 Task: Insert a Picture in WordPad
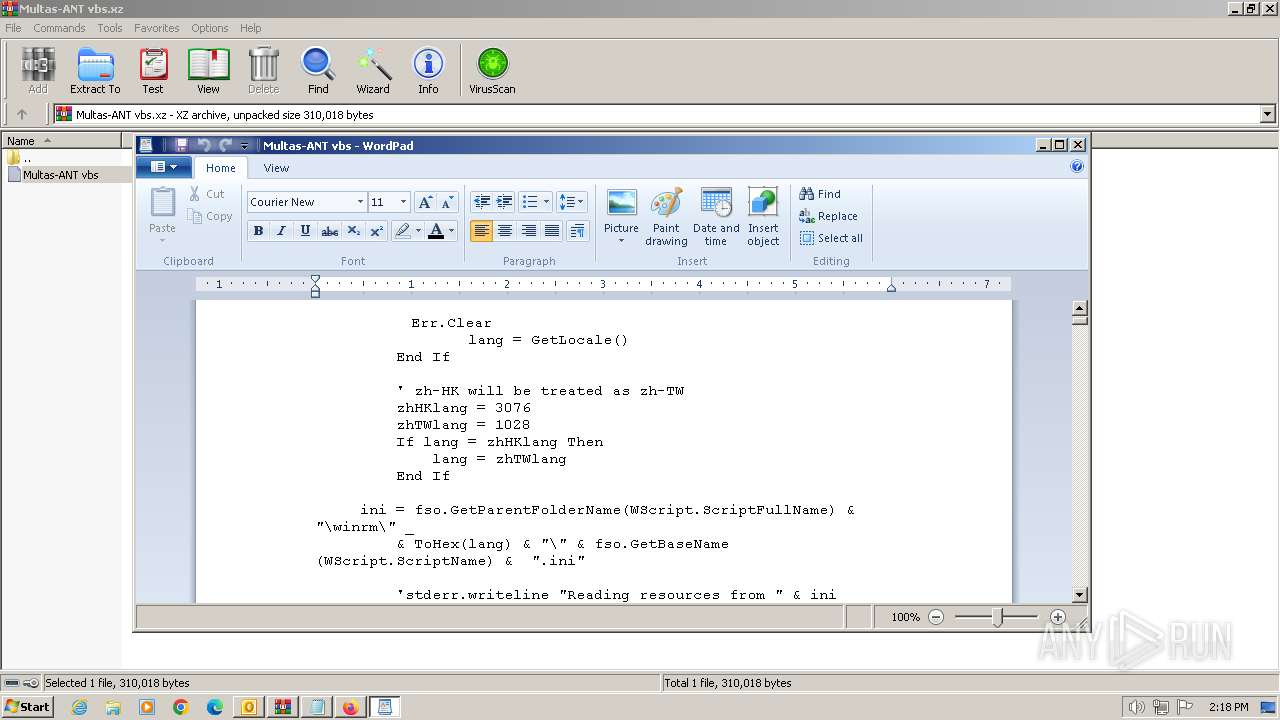(621, 216)
